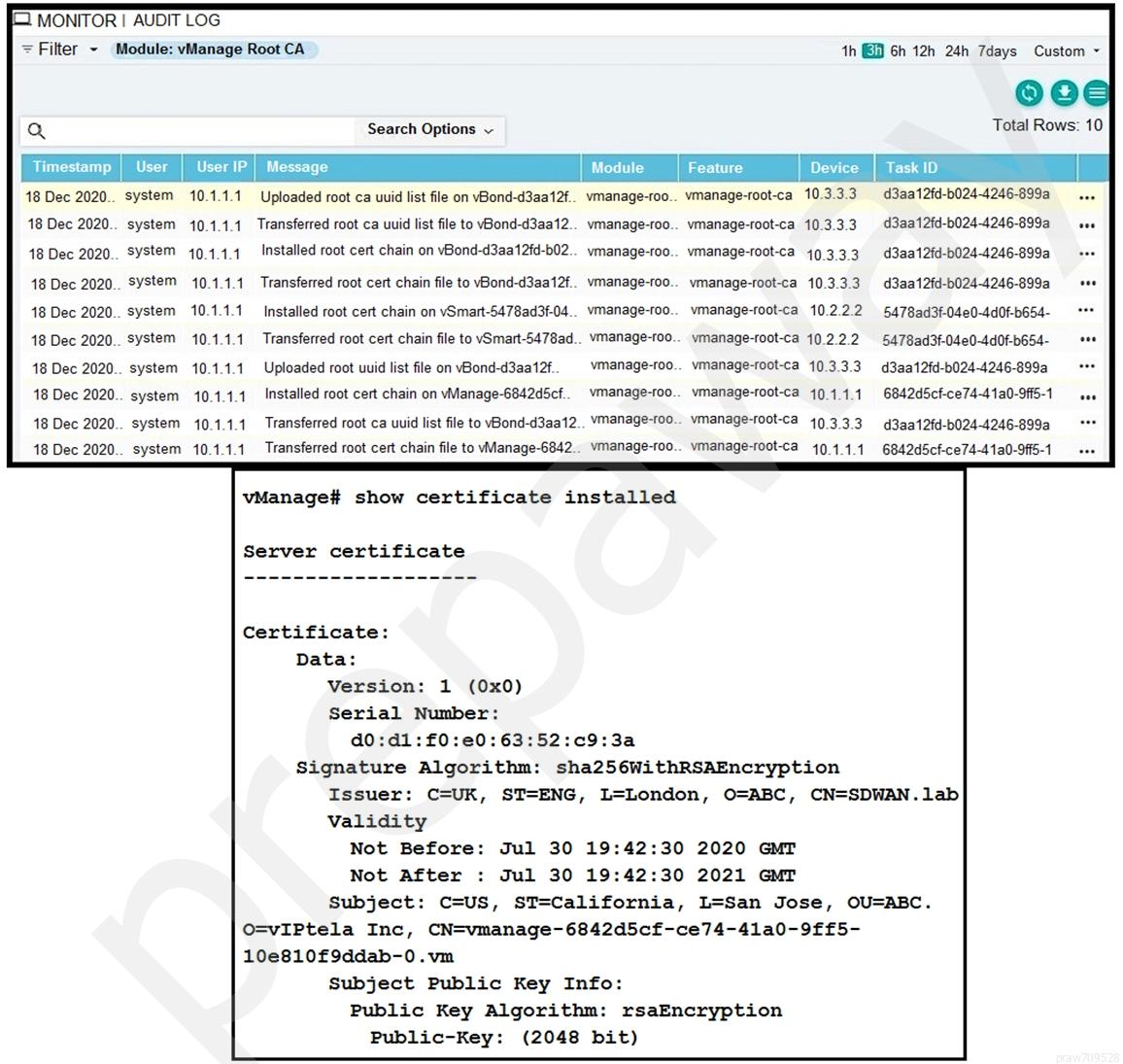This screenshot has height=1064, width=1123.
Task: Click the Module: vManage Root CA filter tag
Action: click(211, 50)
